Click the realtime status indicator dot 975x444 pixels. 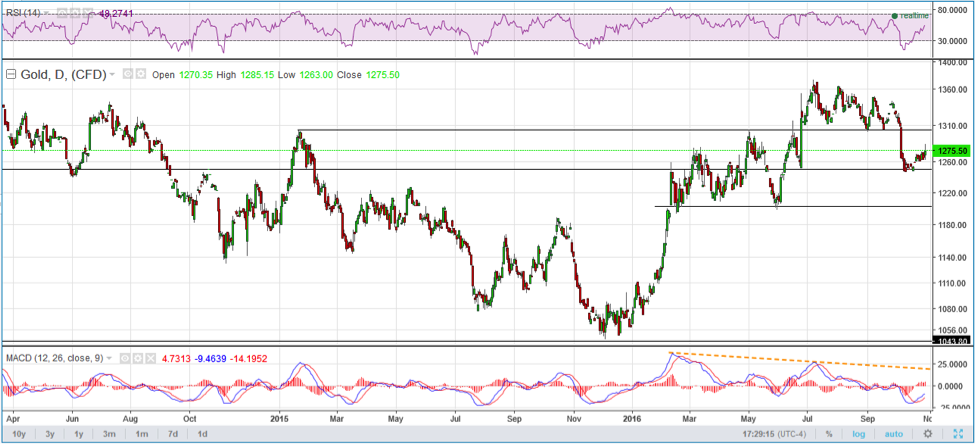tap(894, 16)
